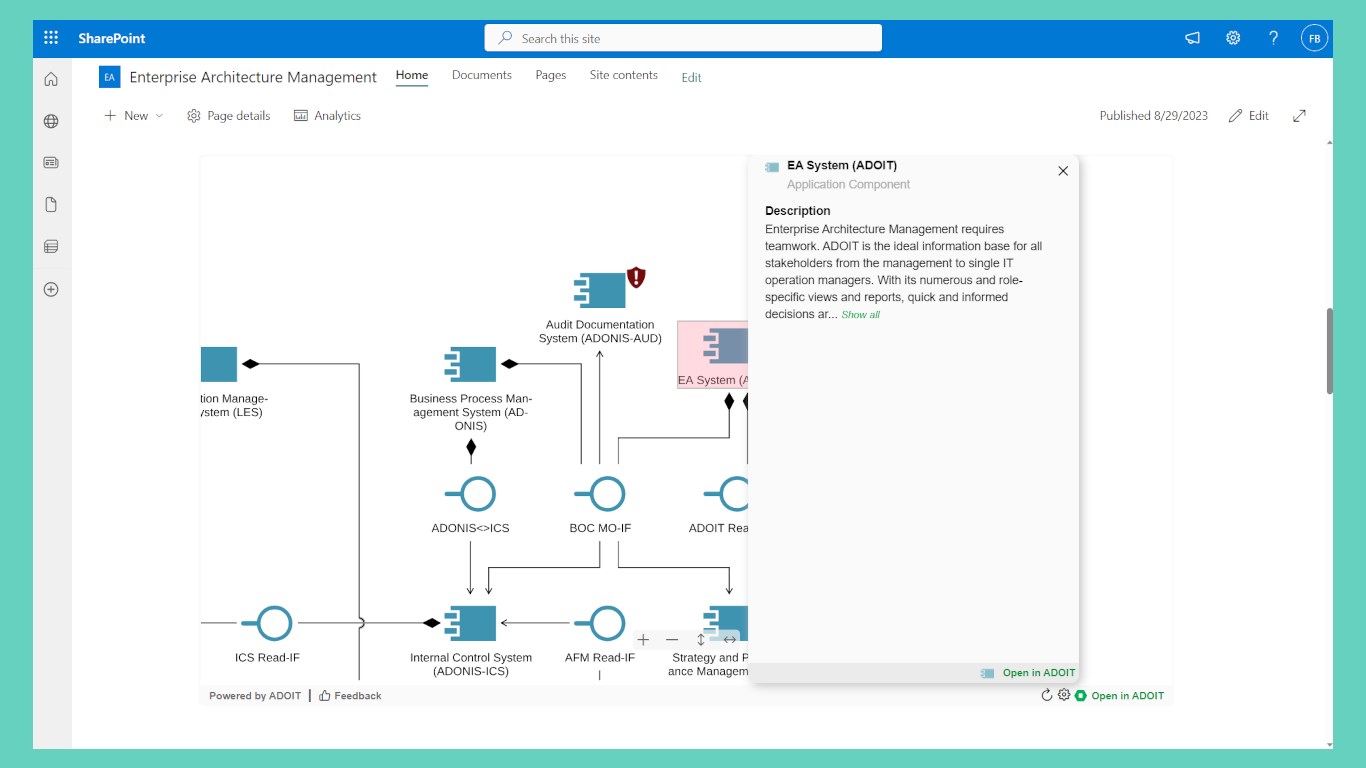The image size is (1366, 768).
Task: Click the red shield warning badge
Action: click(636, 278)
